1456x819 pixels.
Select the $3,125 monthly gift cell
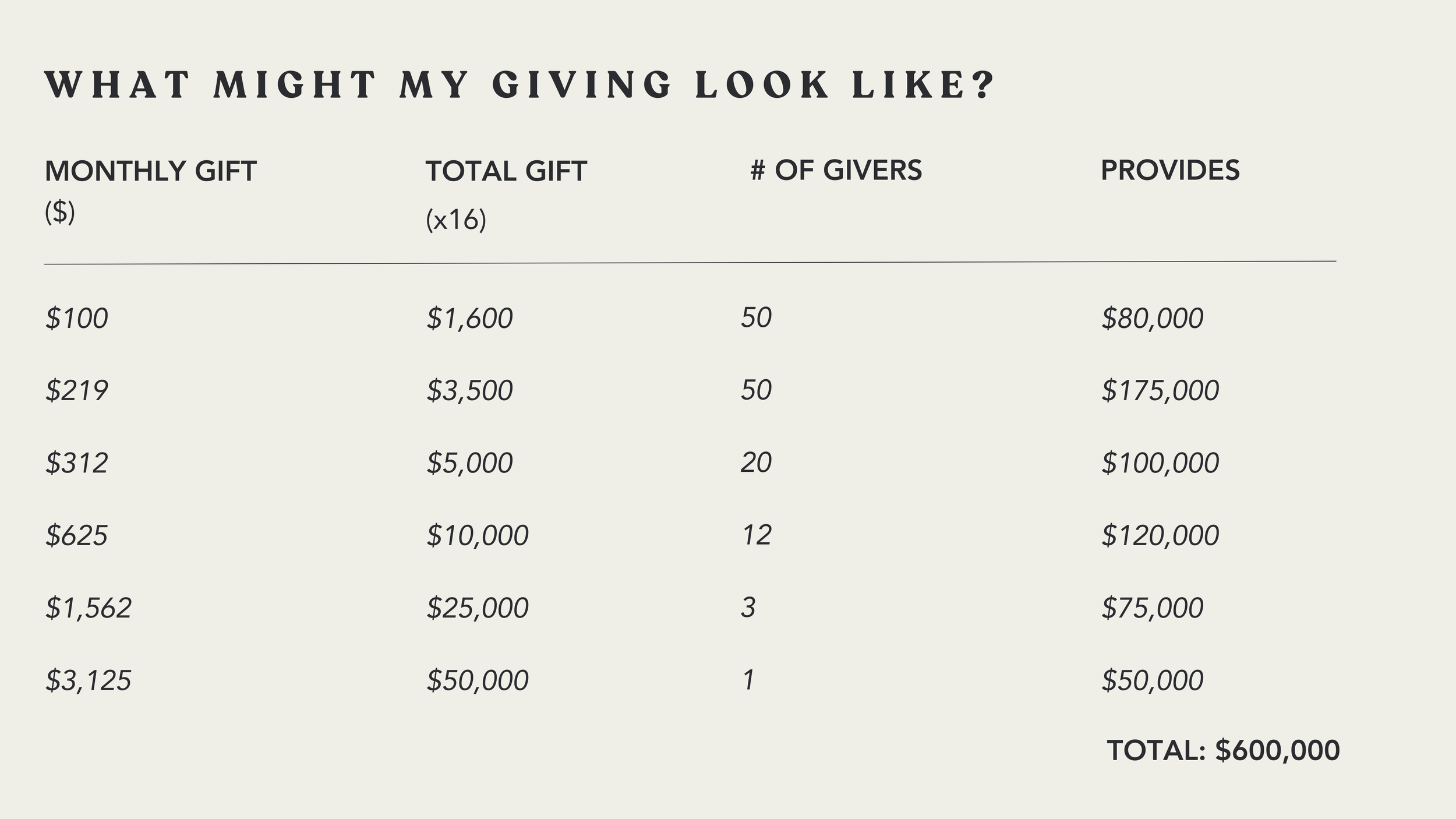tap(89, 680)
